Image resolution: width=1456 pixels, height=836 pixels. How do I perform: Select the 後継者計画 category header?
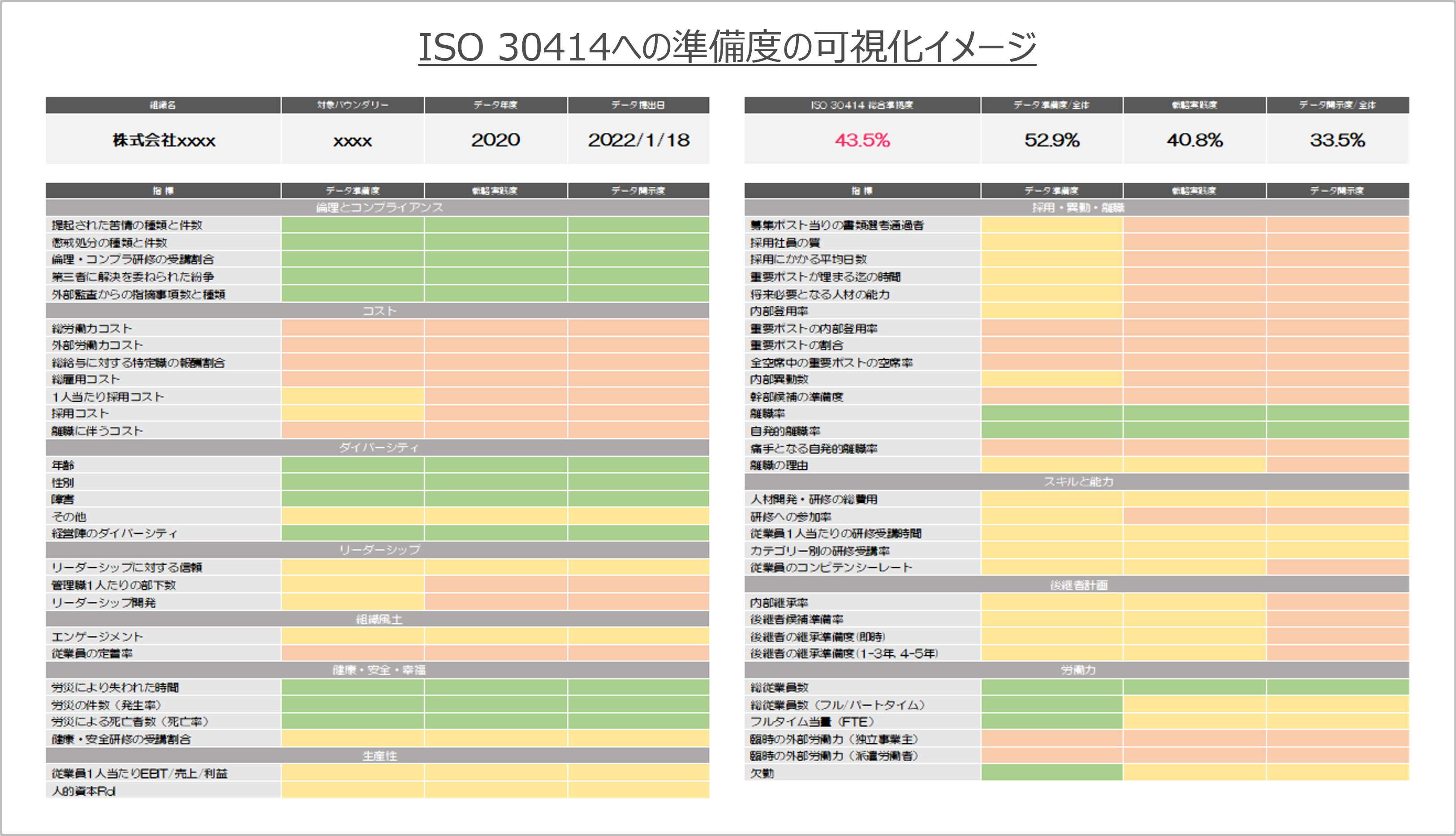pos(1077,585)
